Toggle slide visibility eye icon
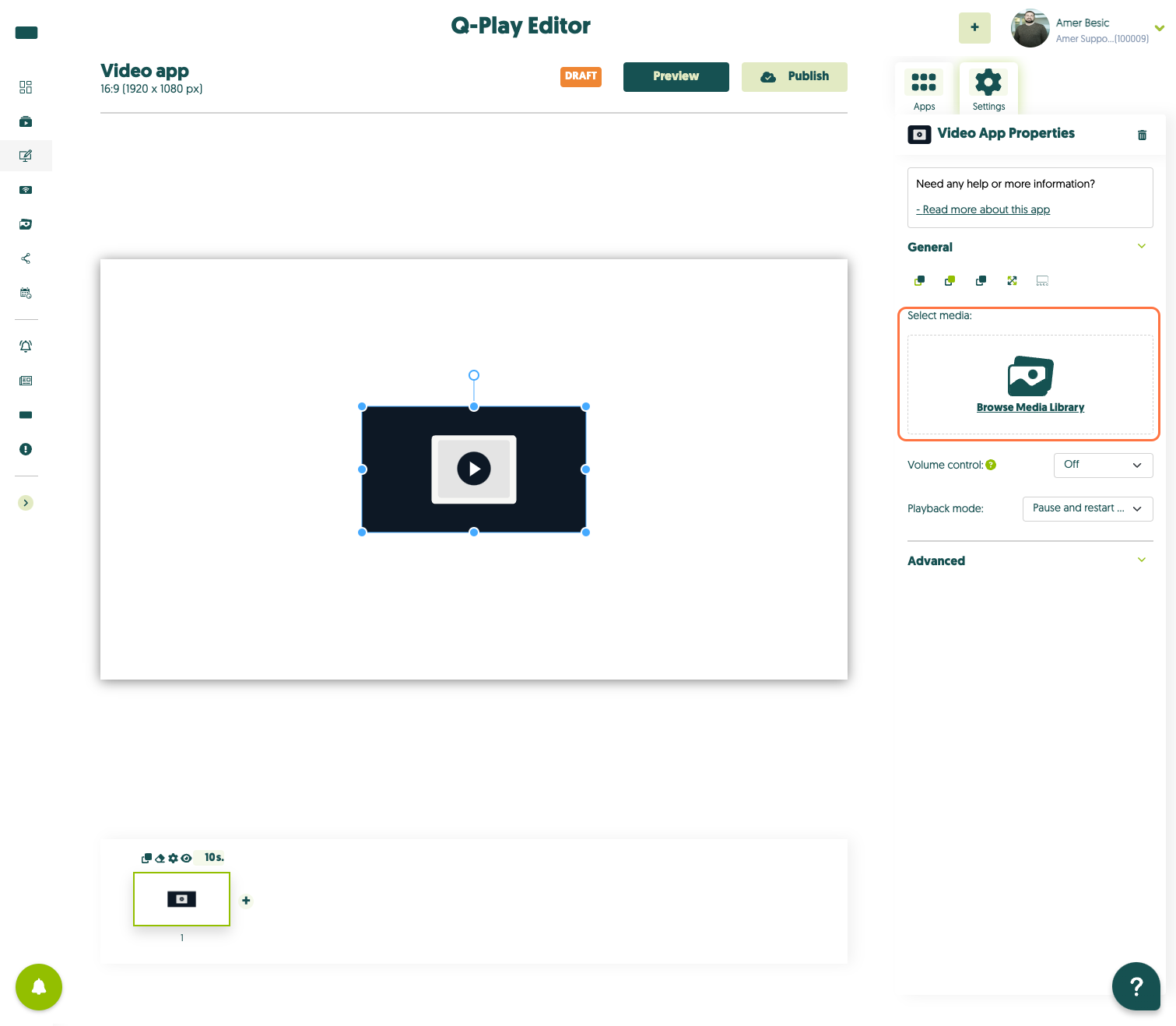This screenshot has height=1026, width=1176. [x=186, y=858]
